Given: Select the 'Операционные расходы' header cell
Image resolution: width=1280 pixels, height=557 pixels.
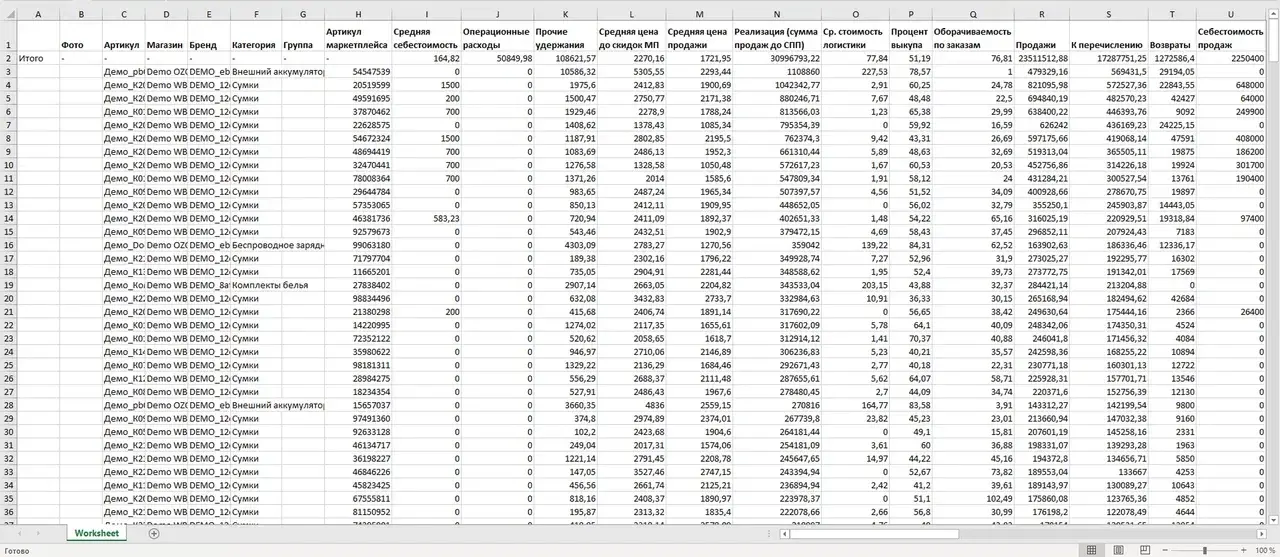Looking at the screenshot, I should 497,36.
